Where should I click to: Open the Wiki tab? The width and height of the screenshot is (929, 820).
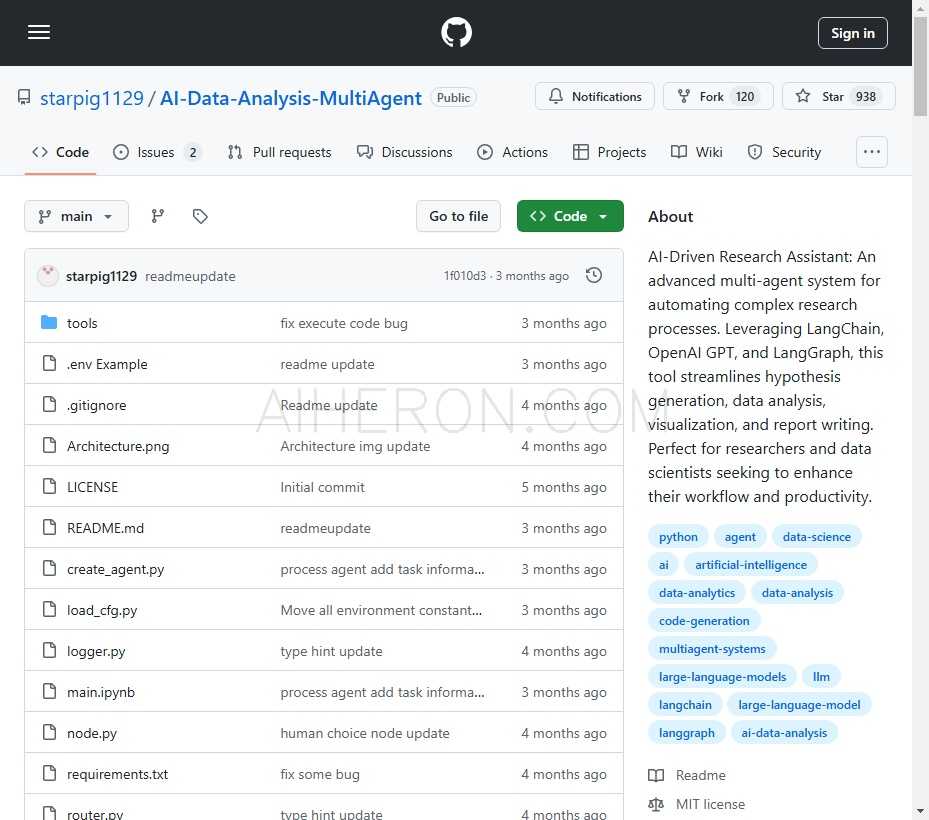697,152
